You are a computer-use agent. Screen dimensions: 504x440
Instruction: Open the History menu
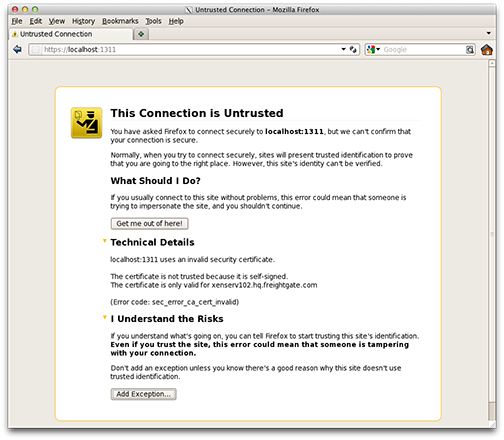point(83,21)
